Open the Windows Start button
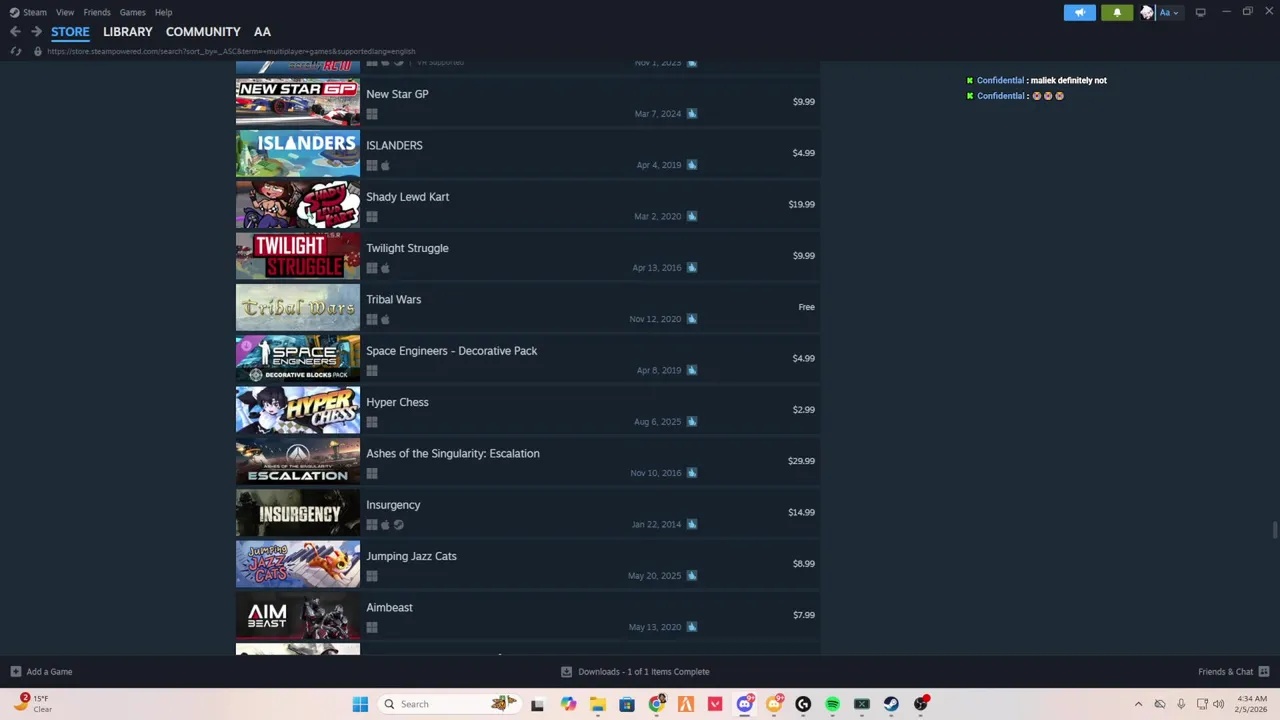The width and height of the screenshot is (1280, 720). [x=360, y=704]
